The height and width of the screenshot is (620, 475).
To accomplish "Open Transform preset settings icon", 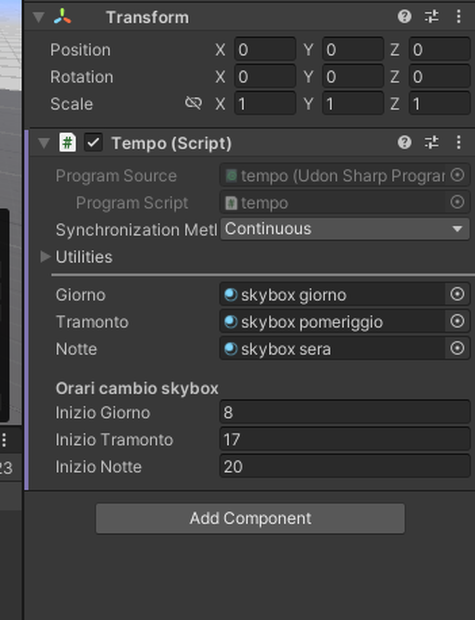I will [x=431, y=17].
